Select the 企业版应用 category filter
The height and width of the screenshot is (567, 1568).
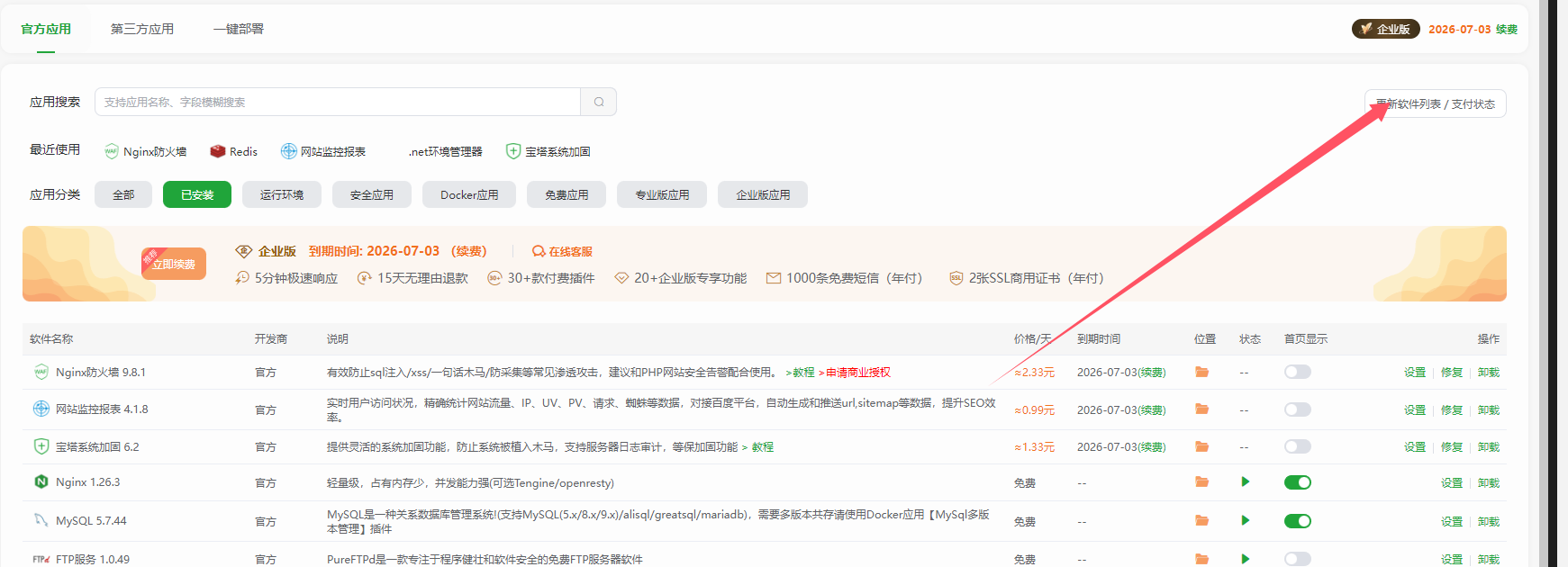point(763,194)
